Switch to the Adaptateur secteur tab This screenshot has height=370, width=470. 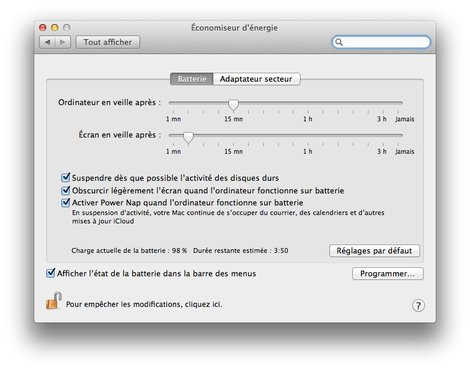(x=256, y=79)
